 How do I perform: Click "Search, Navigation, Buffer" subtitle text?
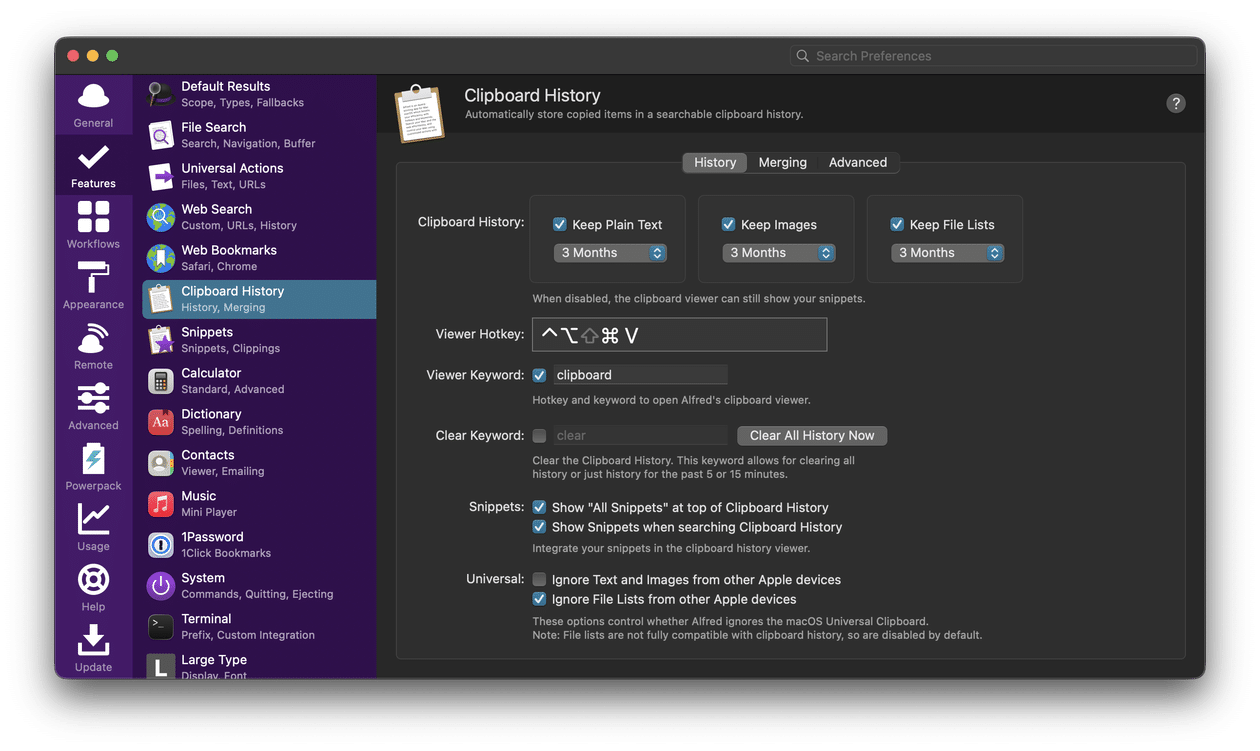pos(248,144)
